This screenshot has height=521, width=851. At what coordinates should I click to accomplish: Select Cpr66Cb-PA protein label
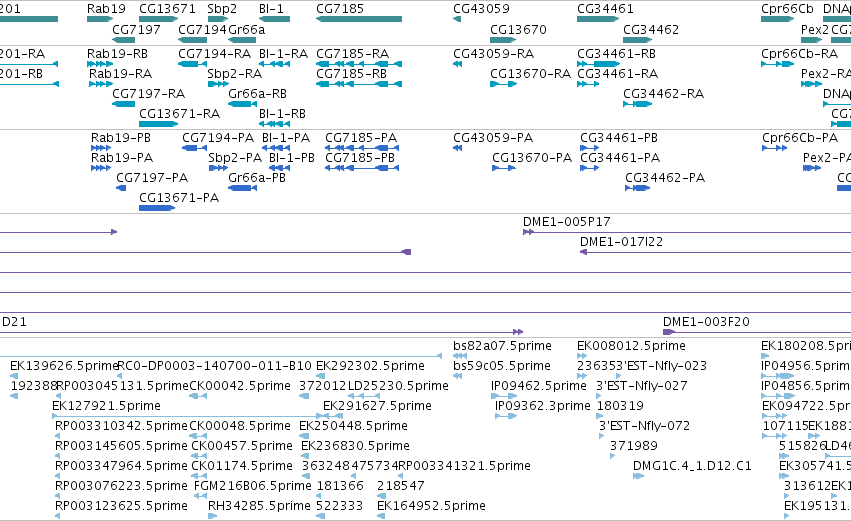coord(800,138)
